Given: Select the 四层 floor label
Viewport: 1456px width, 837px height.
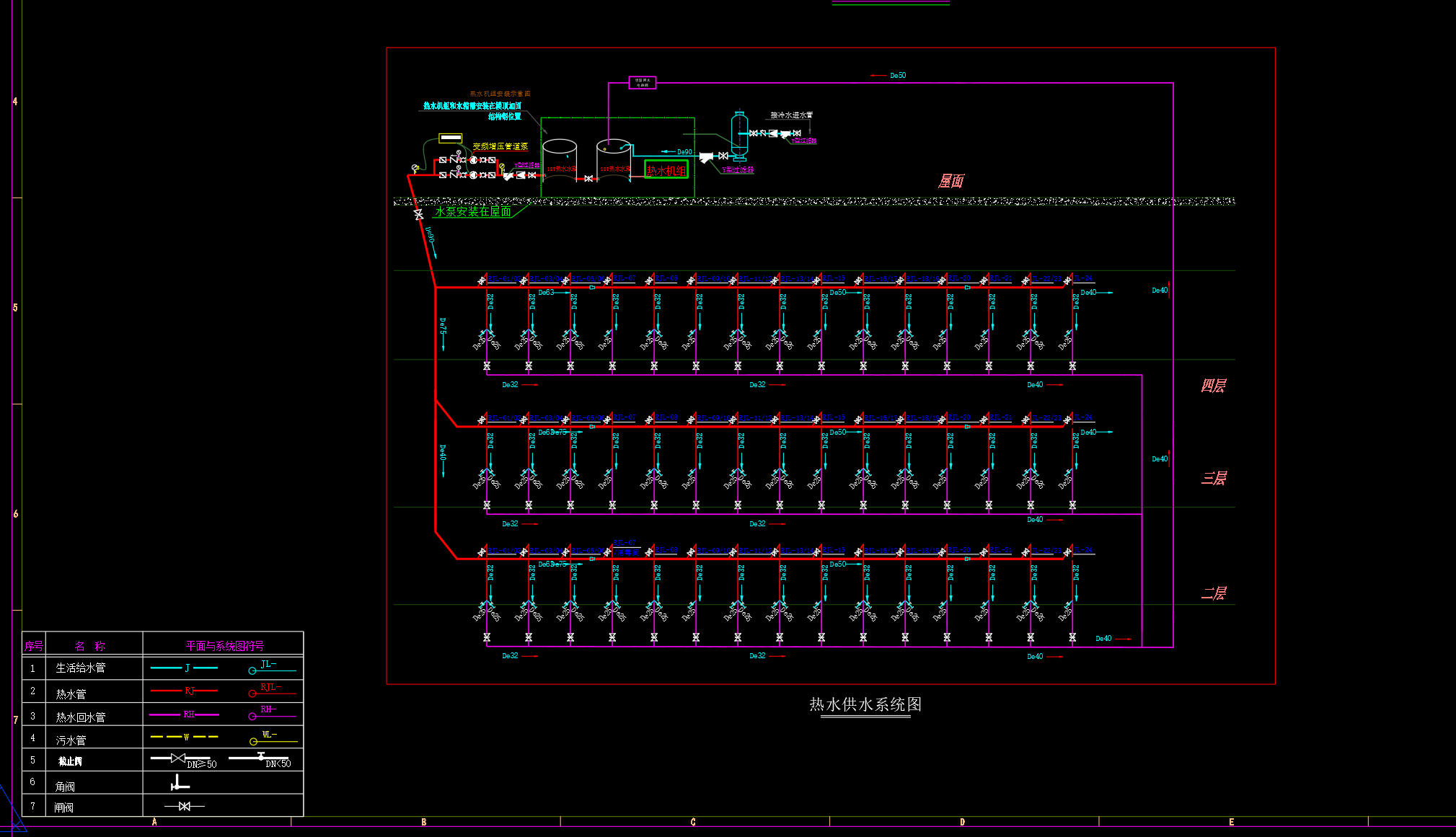Looking at the screenshot, I should tap(1213, 386).
